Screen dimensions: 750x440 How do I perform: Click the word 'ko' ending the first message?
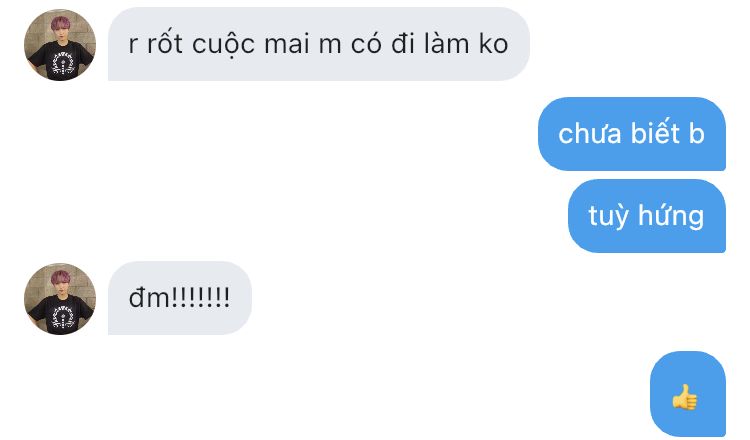coord(494,44)
